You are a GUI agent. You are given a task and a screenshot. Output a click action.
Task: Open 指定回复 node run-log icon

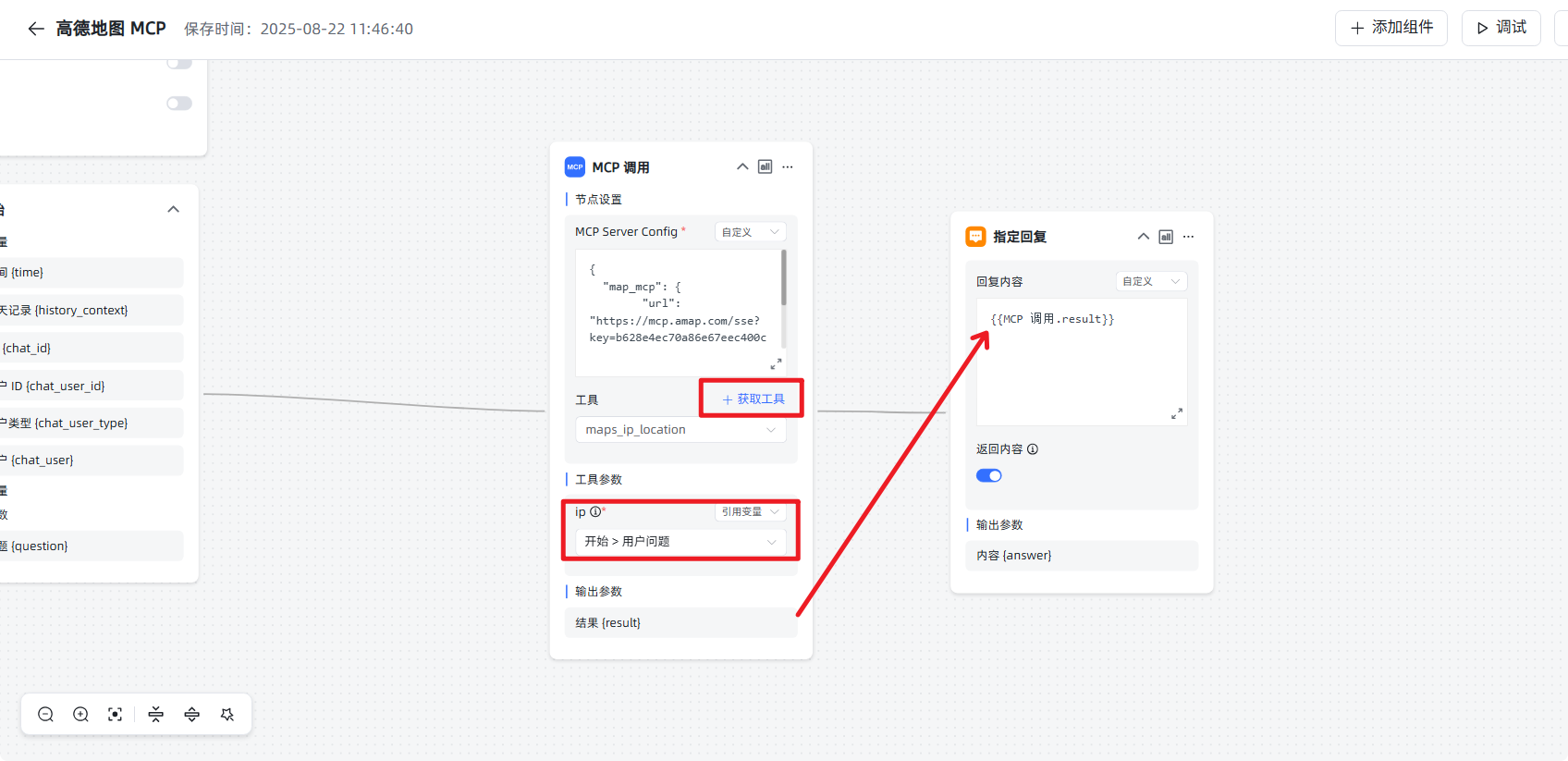point(1166,237)
